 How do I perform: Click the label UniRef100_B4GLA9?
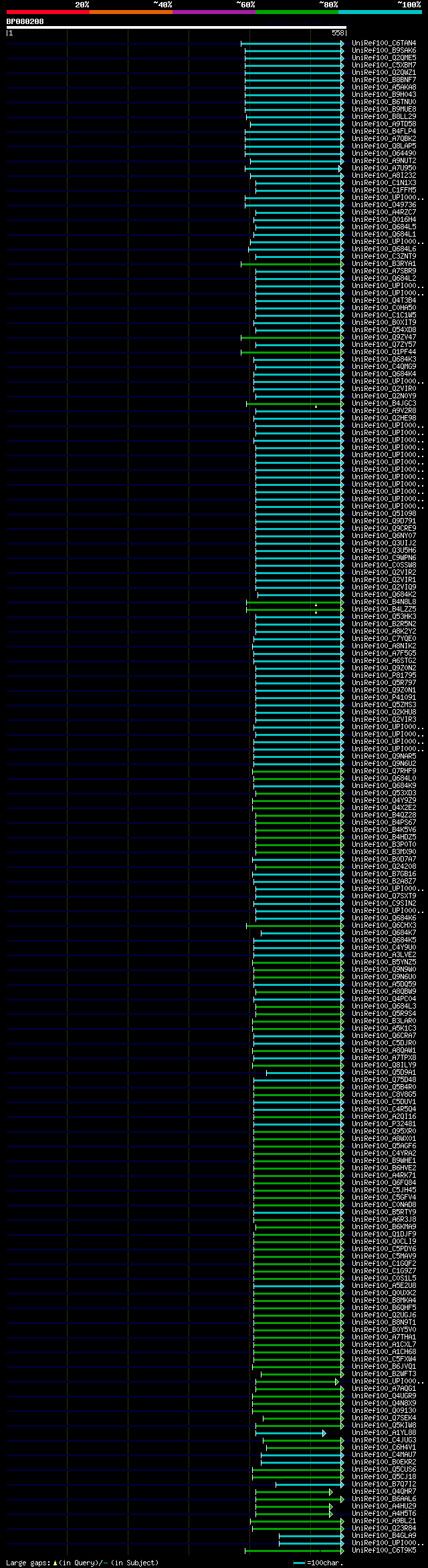(384, 1535)
